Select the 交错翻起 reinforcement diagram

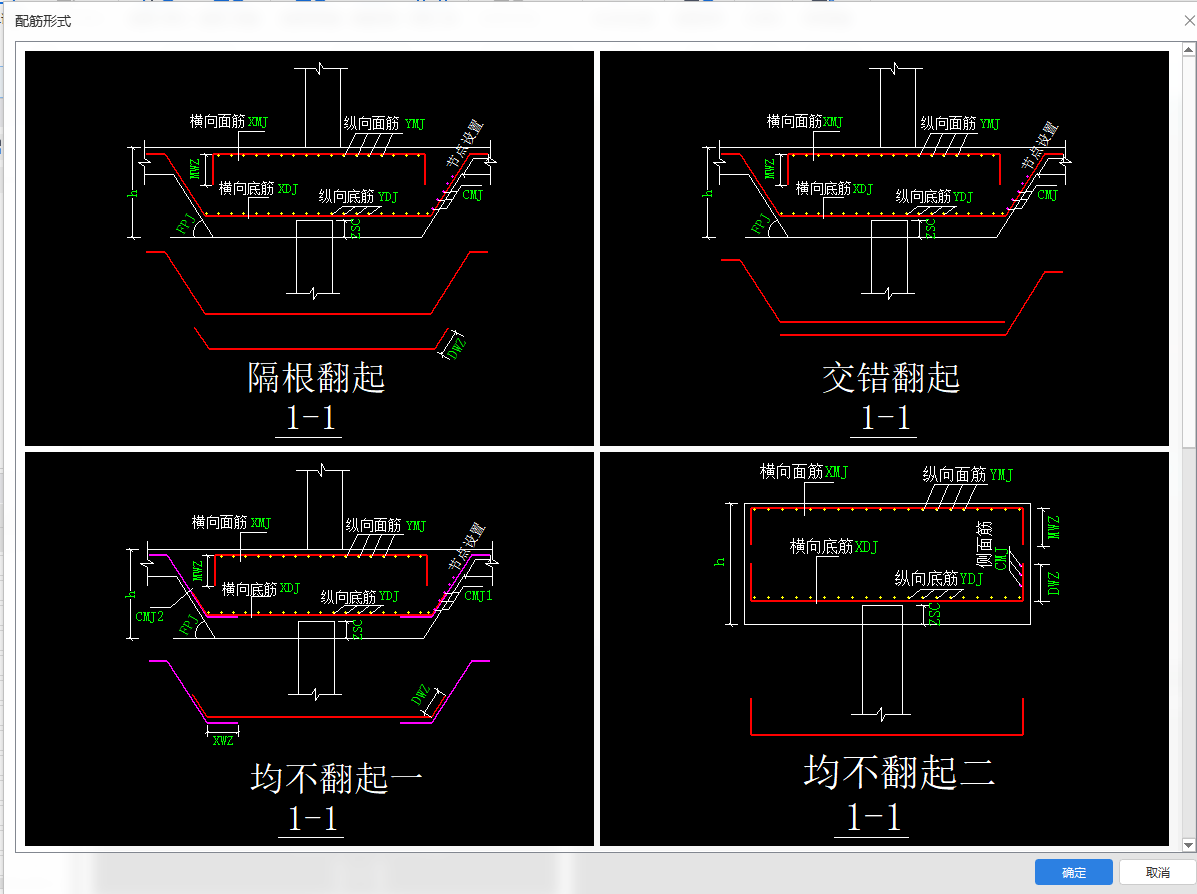pos(884,248)
